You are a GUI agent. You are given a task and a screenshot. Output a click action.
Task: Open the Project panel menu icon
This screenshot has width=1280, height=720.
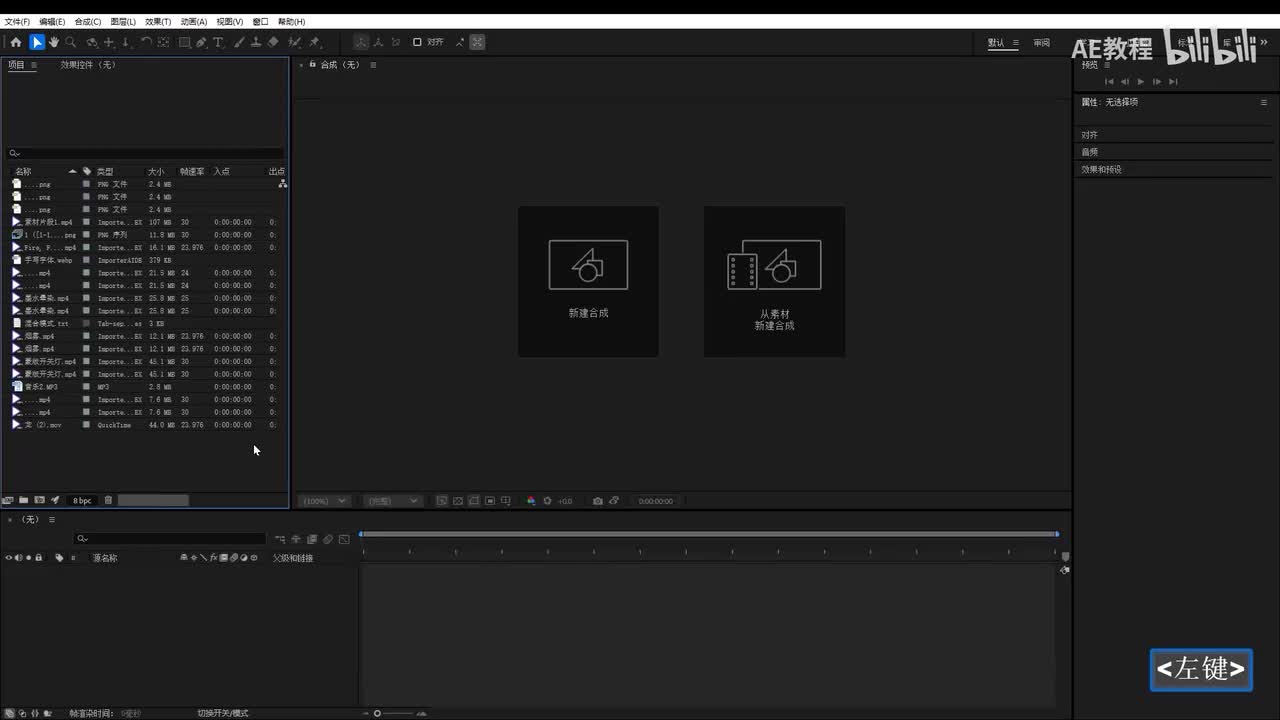[x=33, y=65]
